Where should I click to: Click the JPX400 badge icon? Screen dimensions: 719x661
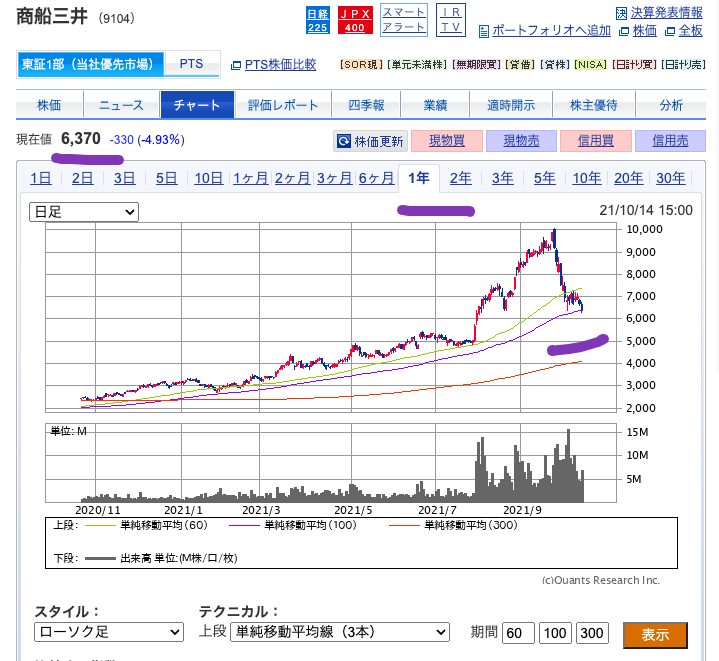(355, 21)
